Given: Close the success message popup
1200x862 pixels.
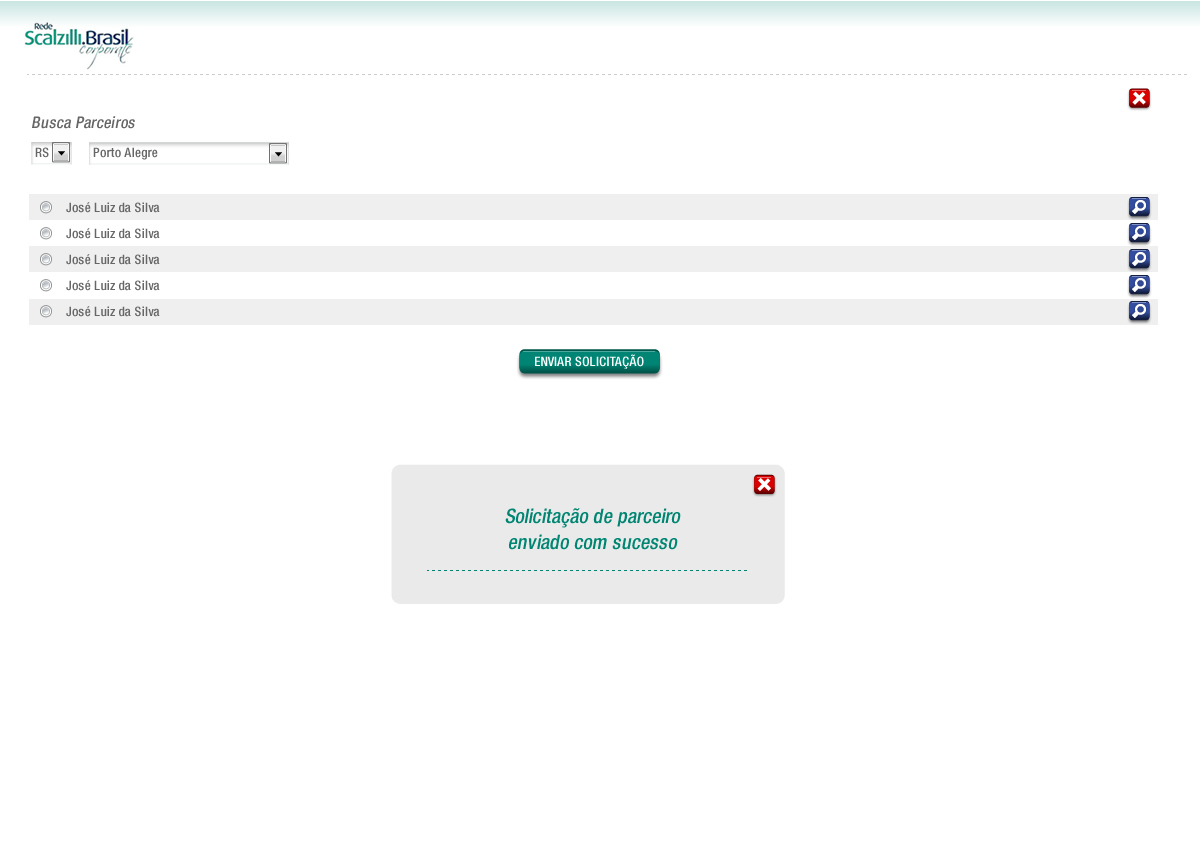Looking at the screenshot, I should coord(764,485).
